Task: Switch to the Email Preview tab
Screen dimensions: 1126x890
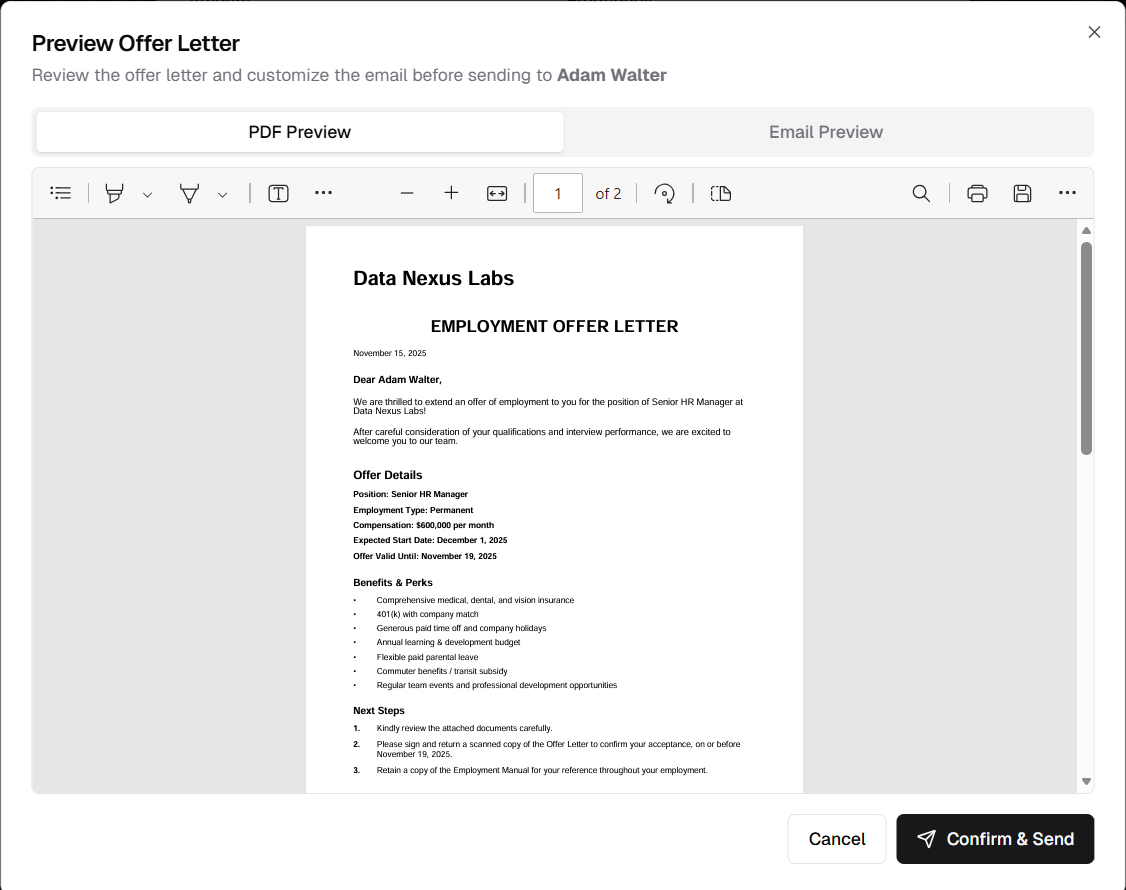Action: [826, 132]
